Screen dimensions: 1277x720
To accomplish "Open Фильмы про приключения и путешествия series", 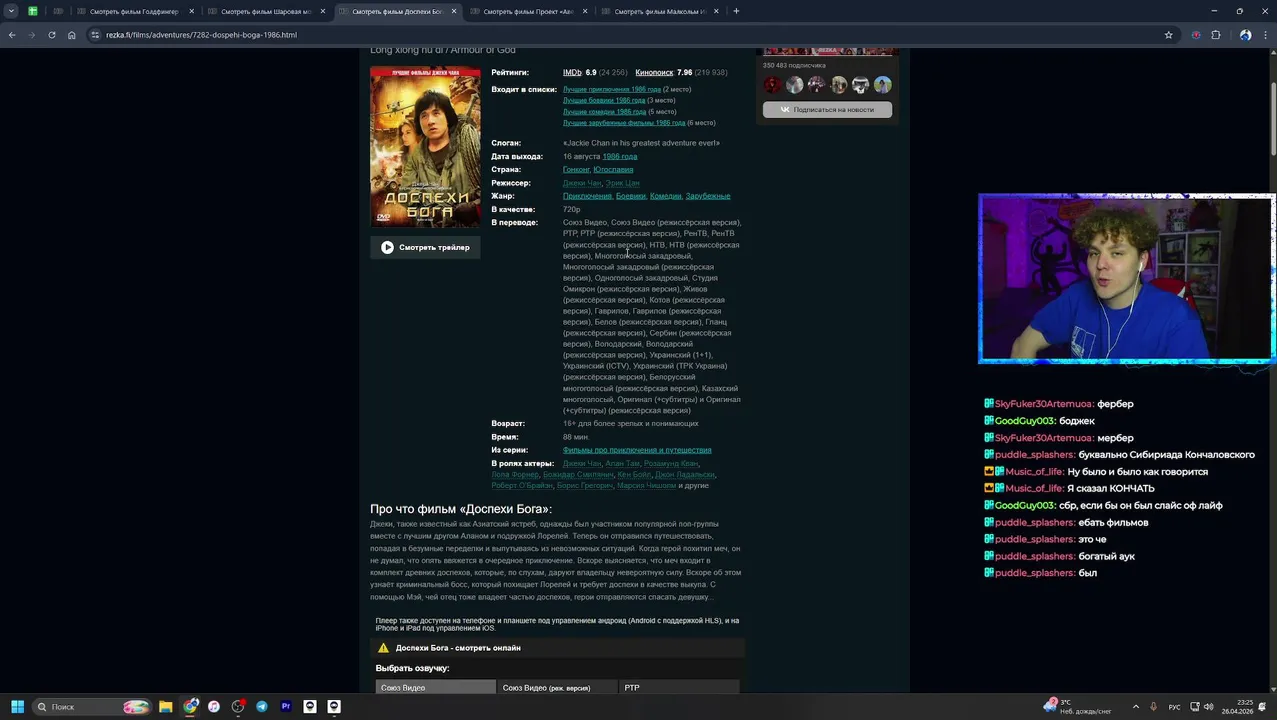I will coord(637,450).
